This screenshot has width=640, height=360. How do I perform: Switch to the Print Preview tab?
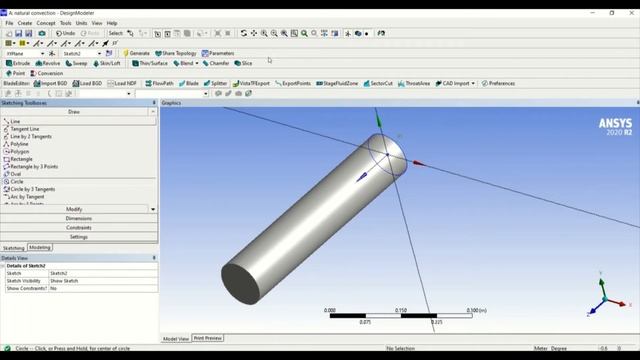tap(208, 338)
